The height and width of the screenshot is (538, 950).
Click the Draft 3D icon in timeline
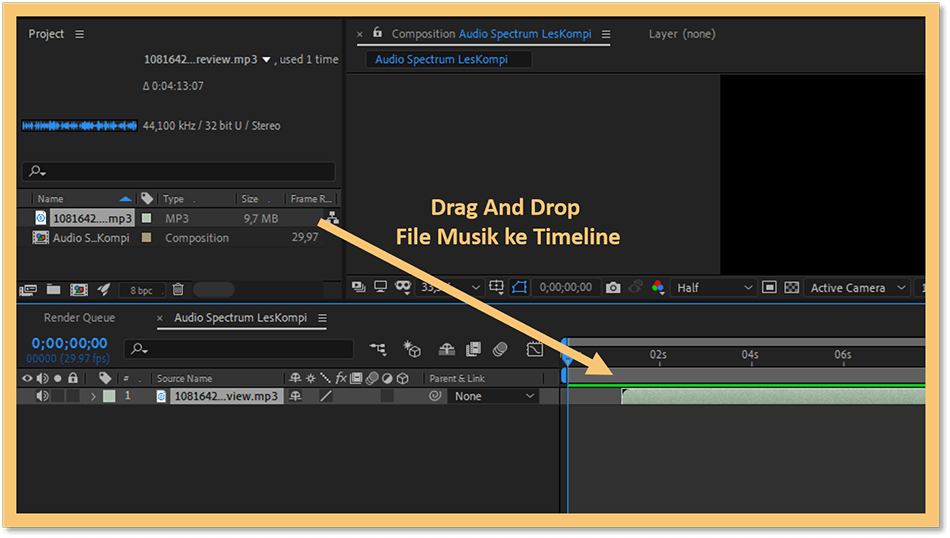[412, 348]
